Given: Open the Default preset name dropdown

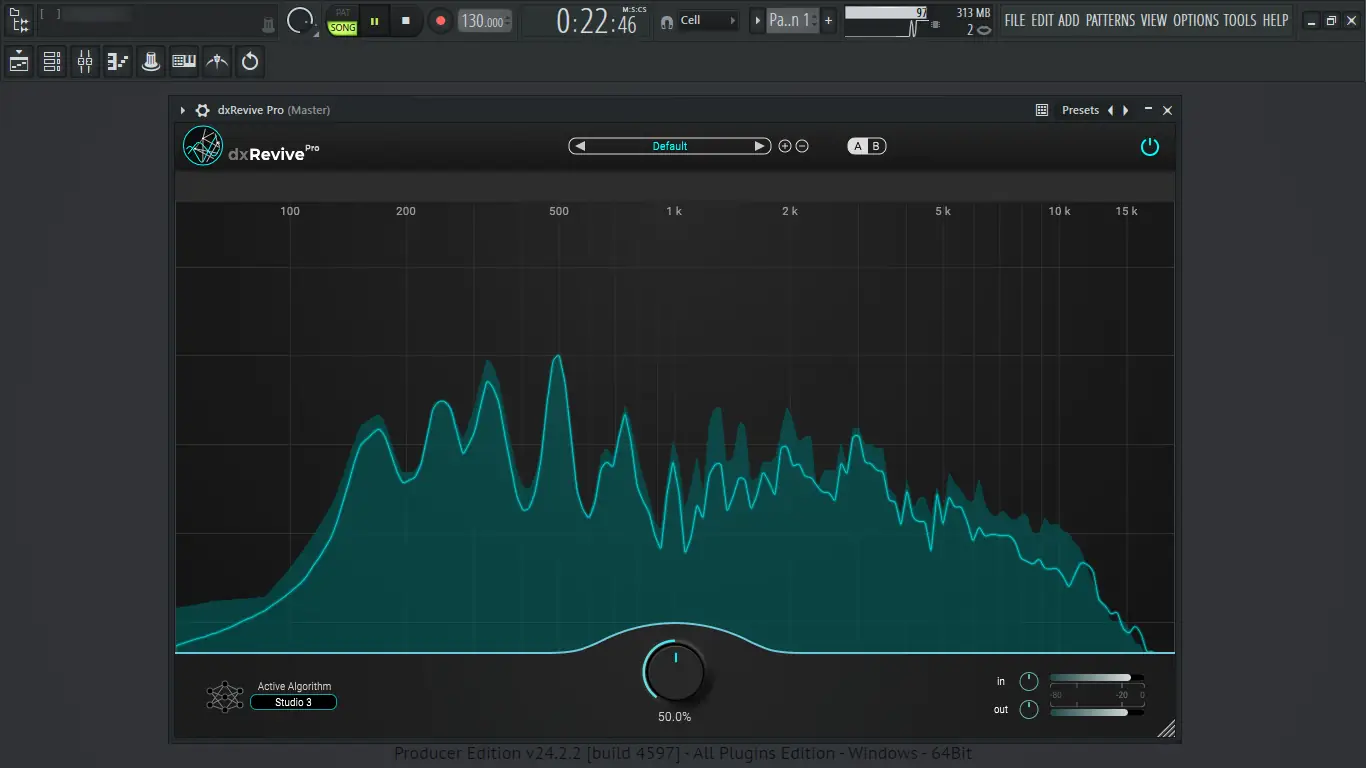Looking at the screenshot, I should point(670,146).
